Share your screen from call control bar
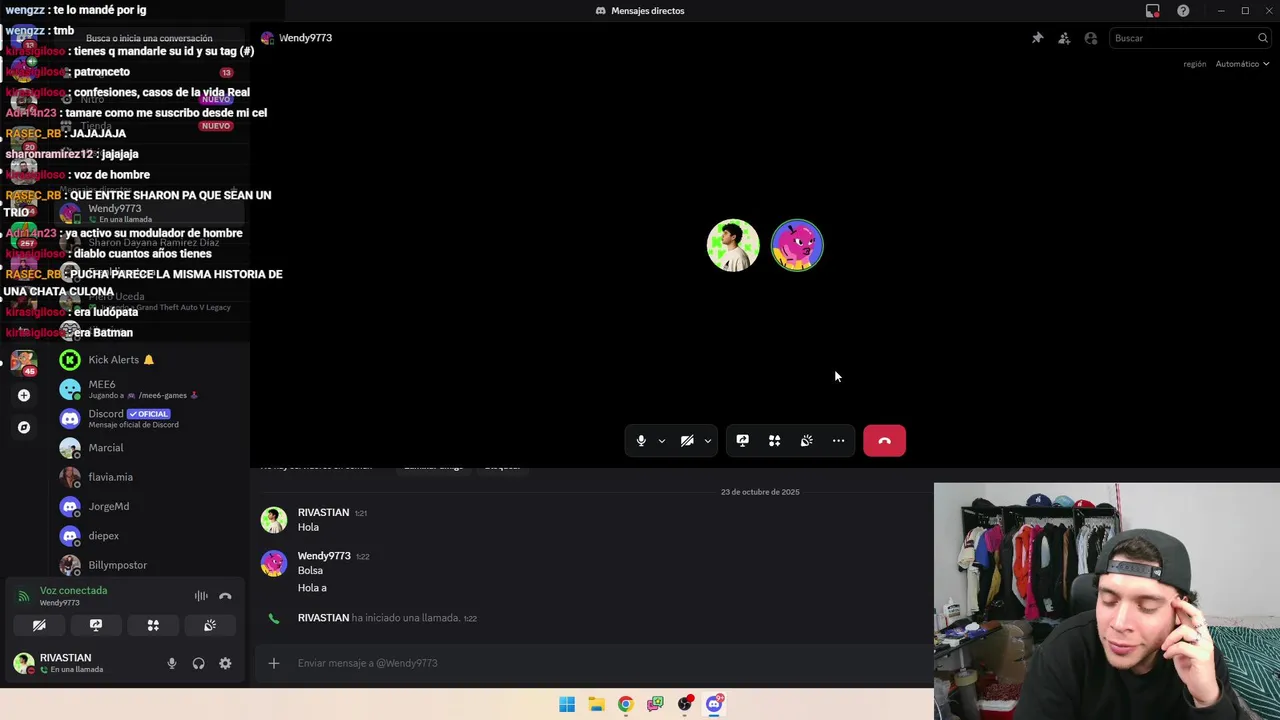1280x720 pixels. click(743, 441)
